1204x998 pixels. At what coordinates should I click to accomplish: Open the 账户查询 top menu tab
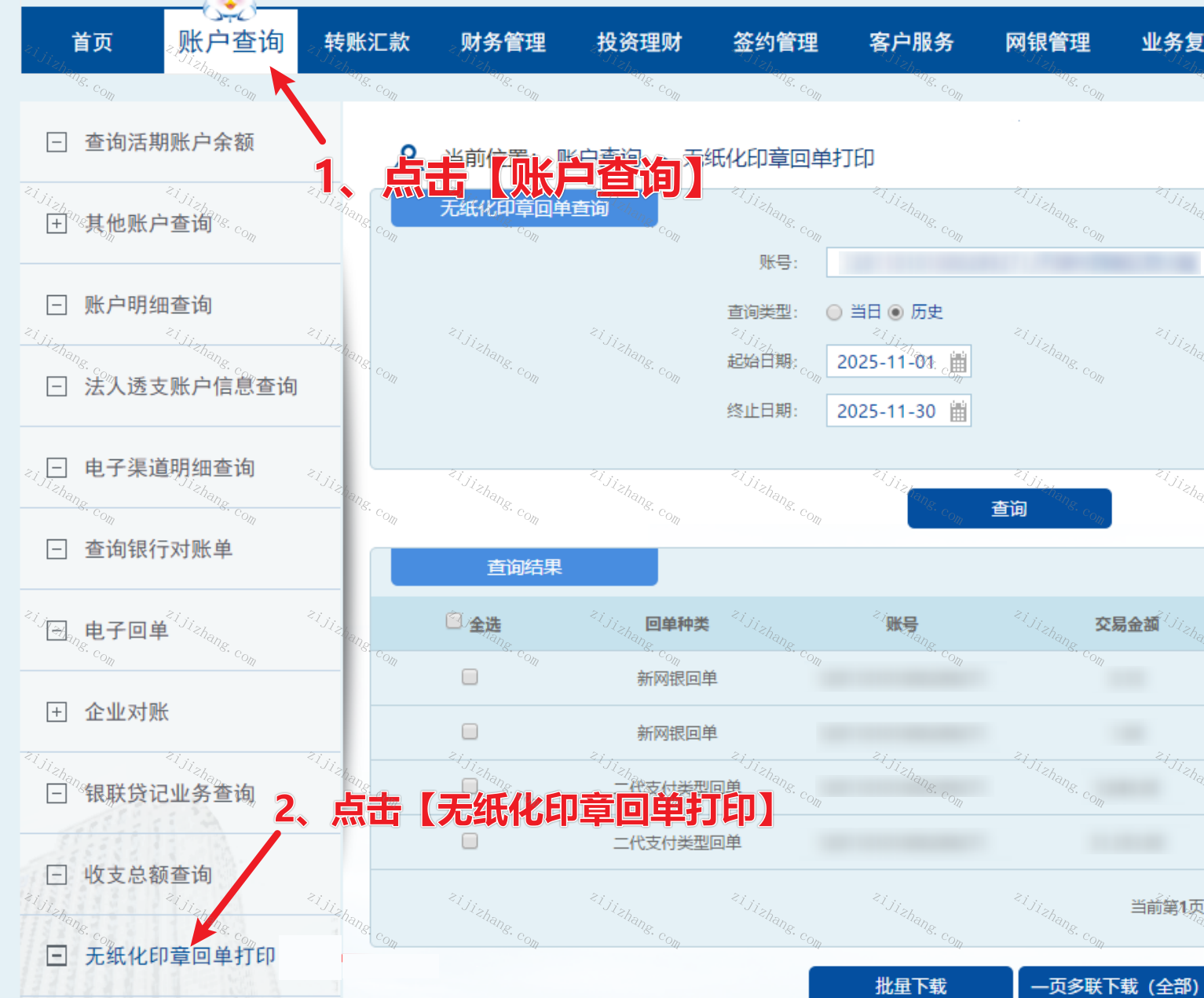(x=230, y=42)
